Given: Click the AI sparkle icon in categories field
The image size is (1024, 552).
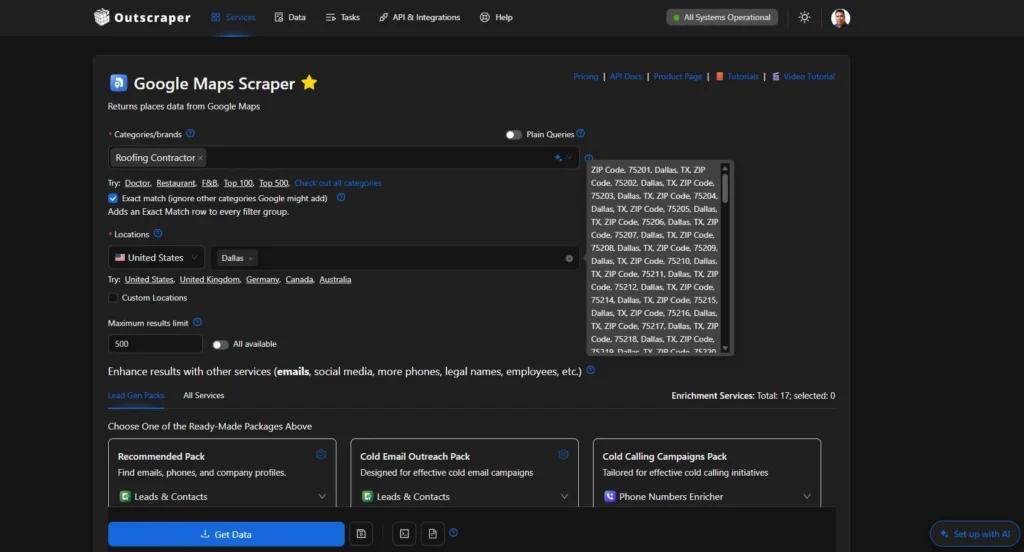Looking at the screenshot, I should pyautogui.click(x=558, y=157).
